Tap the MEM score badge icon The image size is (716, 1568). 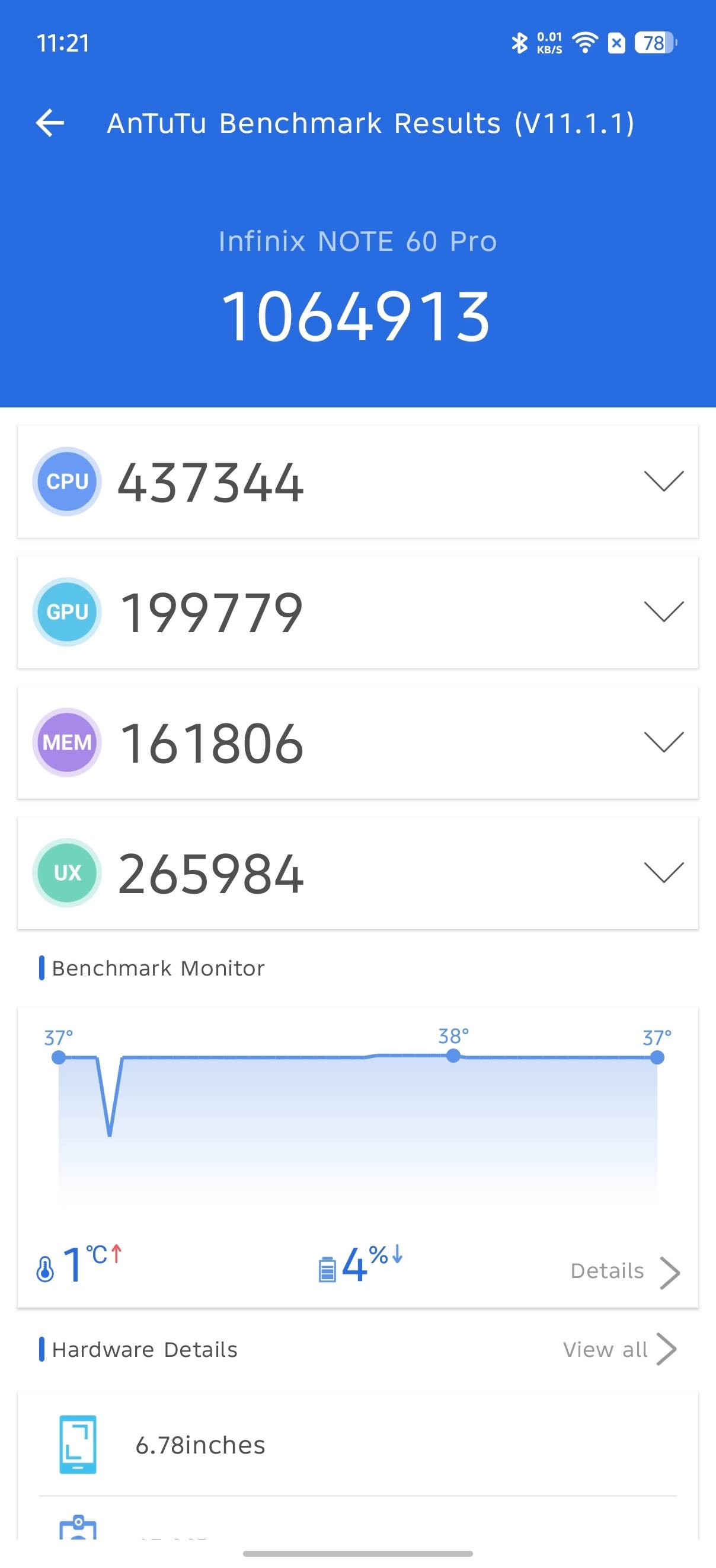pos(67,742)
